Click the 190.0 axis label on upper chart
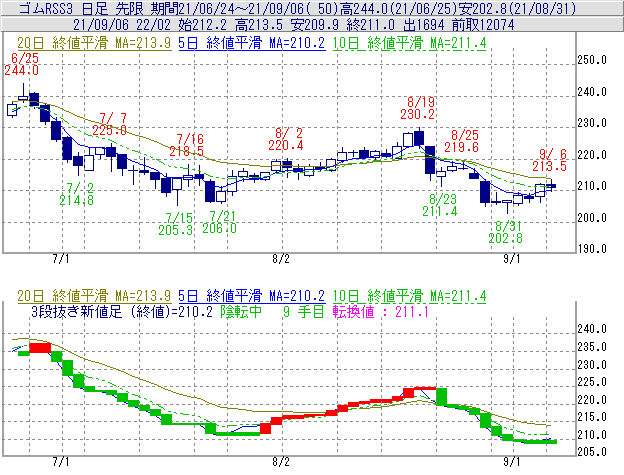Screen dimensions: 624x475 click(592, 249)
